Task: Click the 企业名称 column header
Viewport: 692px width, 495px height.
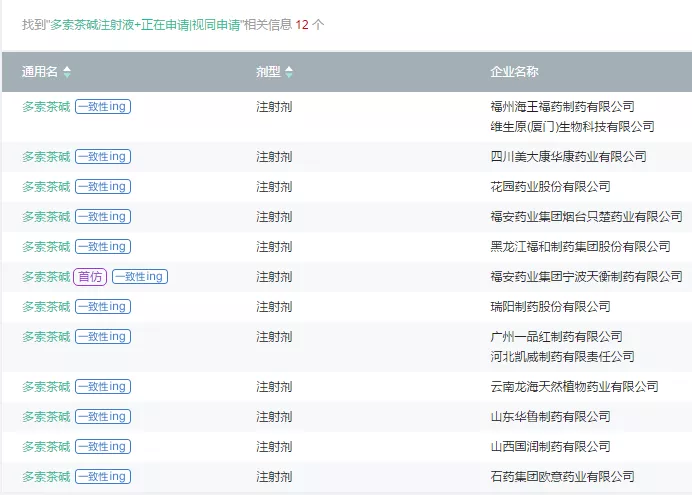Action: tap(514, 71)
